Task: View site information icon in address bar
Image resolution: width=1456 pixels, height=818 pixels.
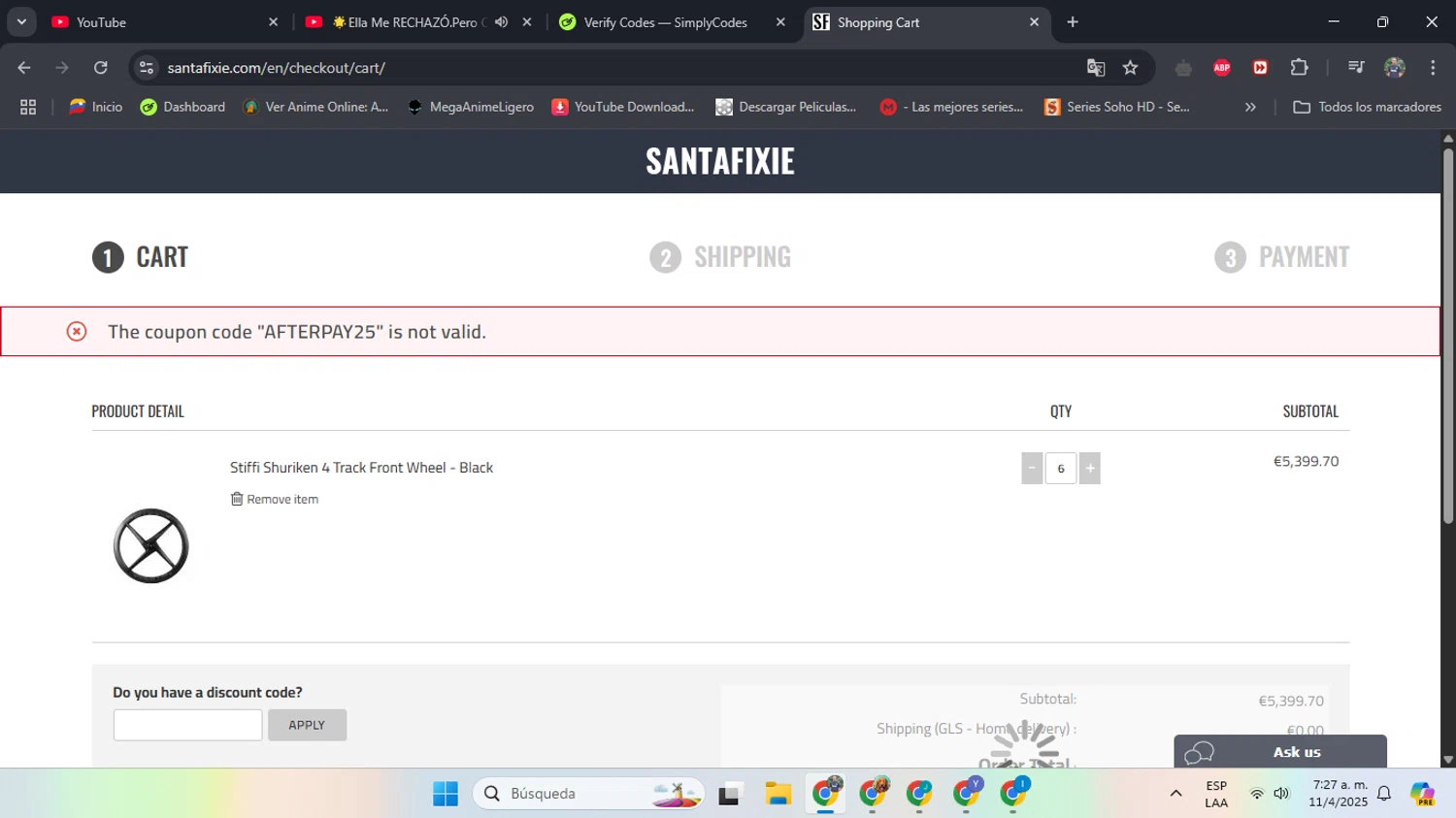Action: [x=147, y=68]
